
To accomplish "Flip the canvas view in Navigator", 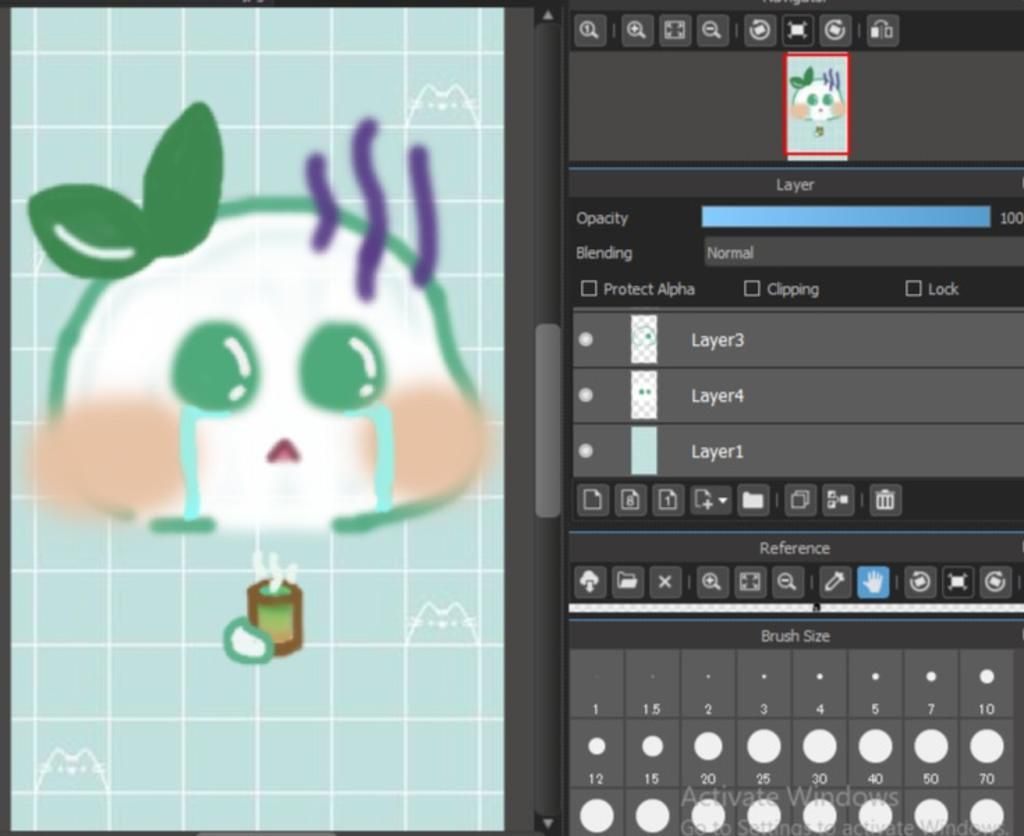I will click(882, 30).
